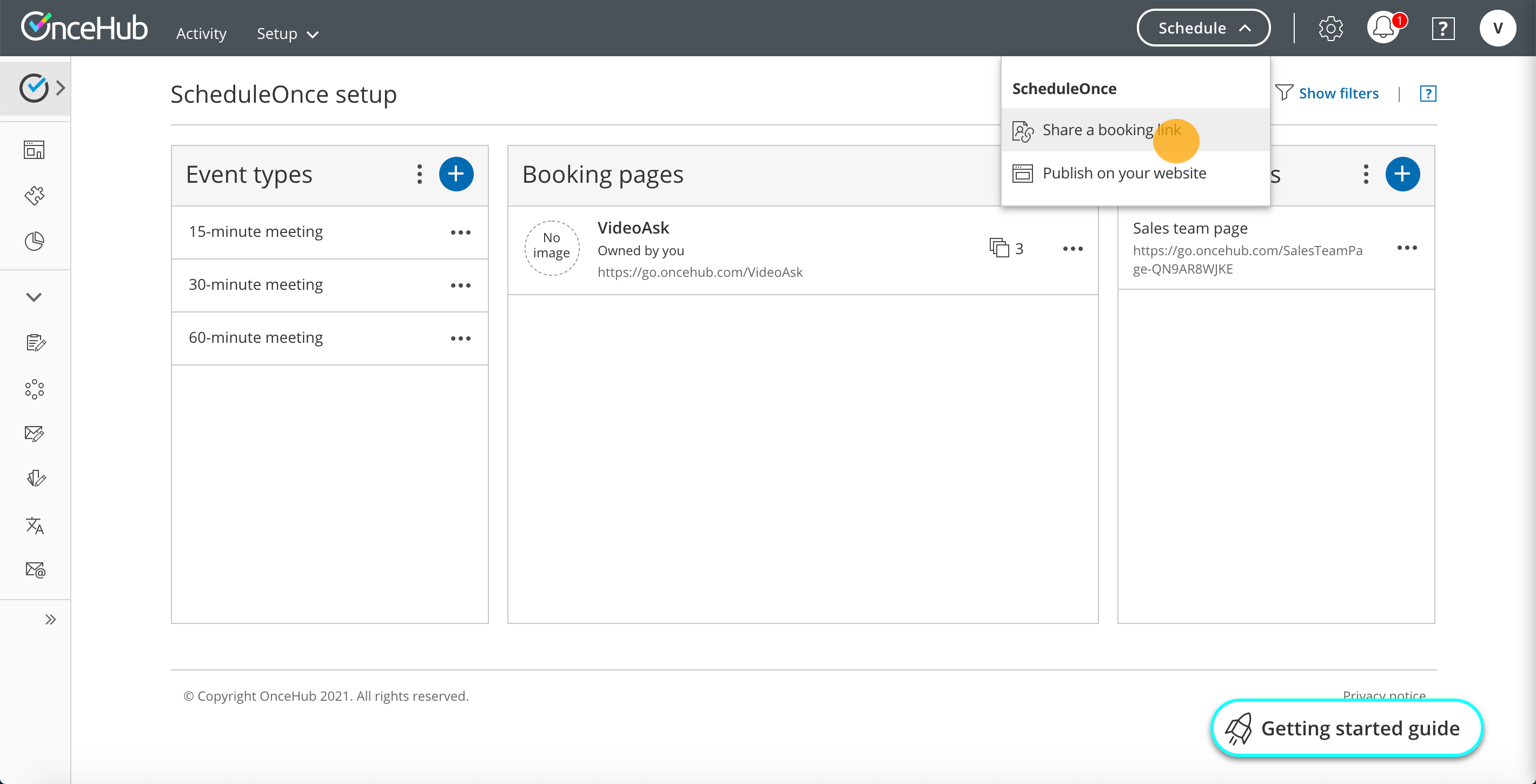Open the Getting started guide
1536x784 pixels.
click(1346, 728)
